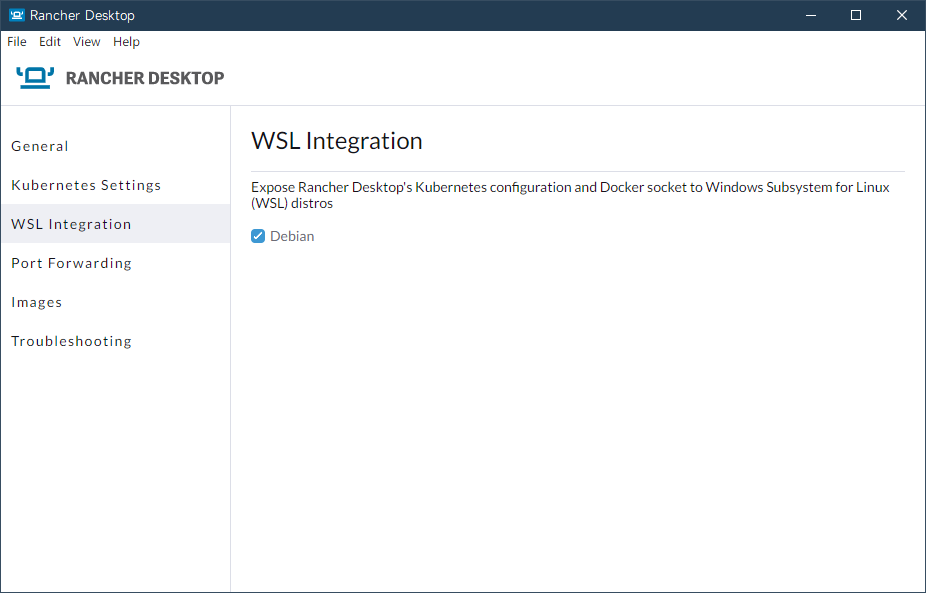The image size is (926, 593).
Task: Maximize the Rancher Desktop window
Action: 856,15
